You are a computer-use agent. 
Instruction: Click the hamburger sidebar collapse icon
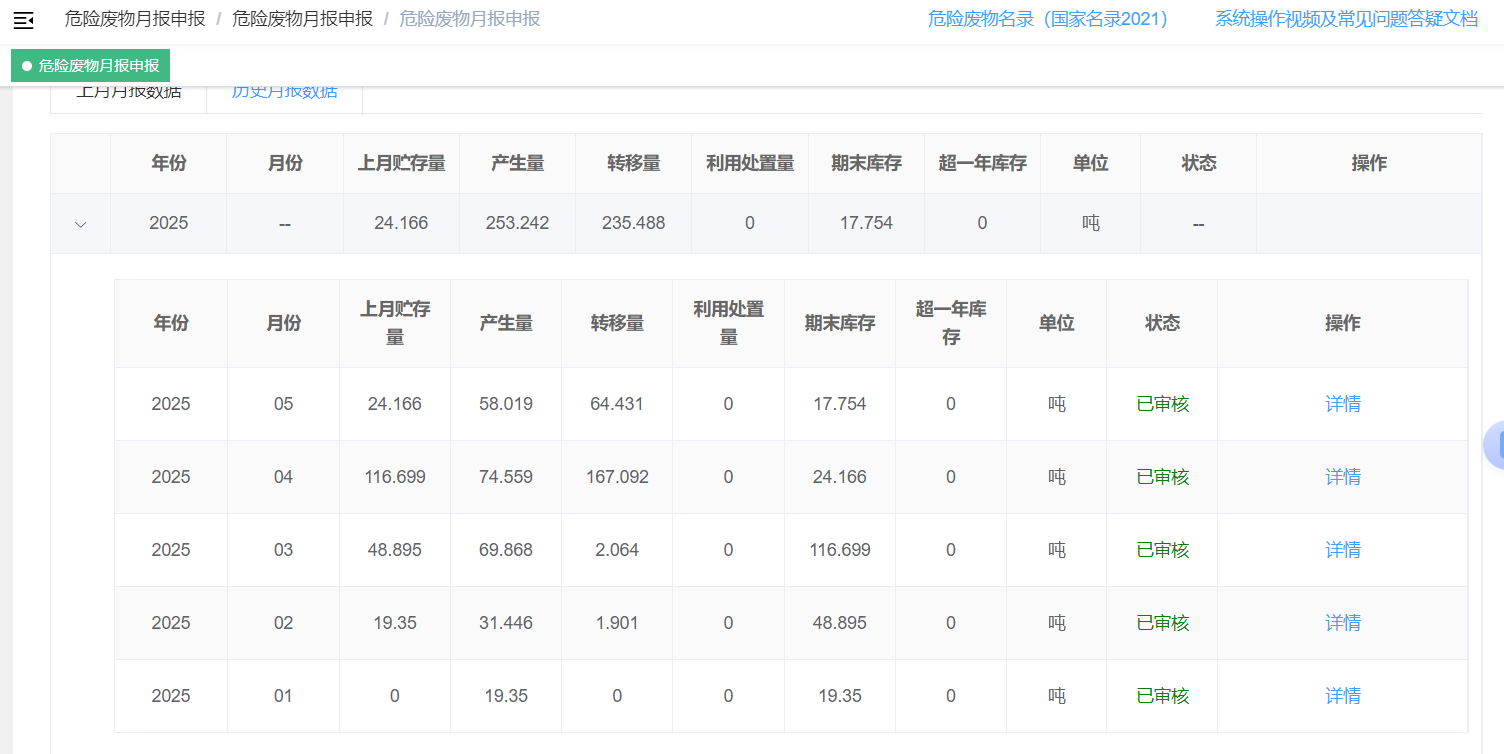[x=23, y=20]
